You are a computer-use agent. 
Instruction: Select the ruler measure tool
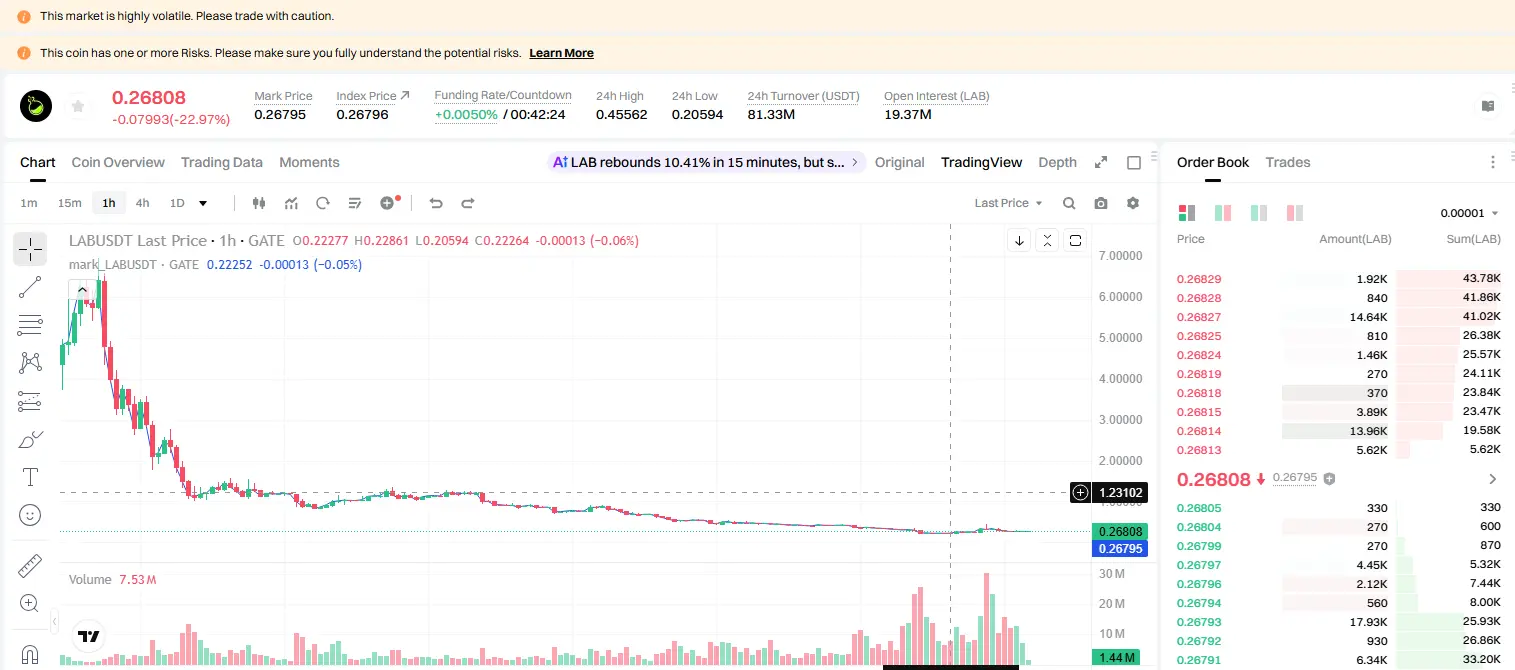[30, 566]
